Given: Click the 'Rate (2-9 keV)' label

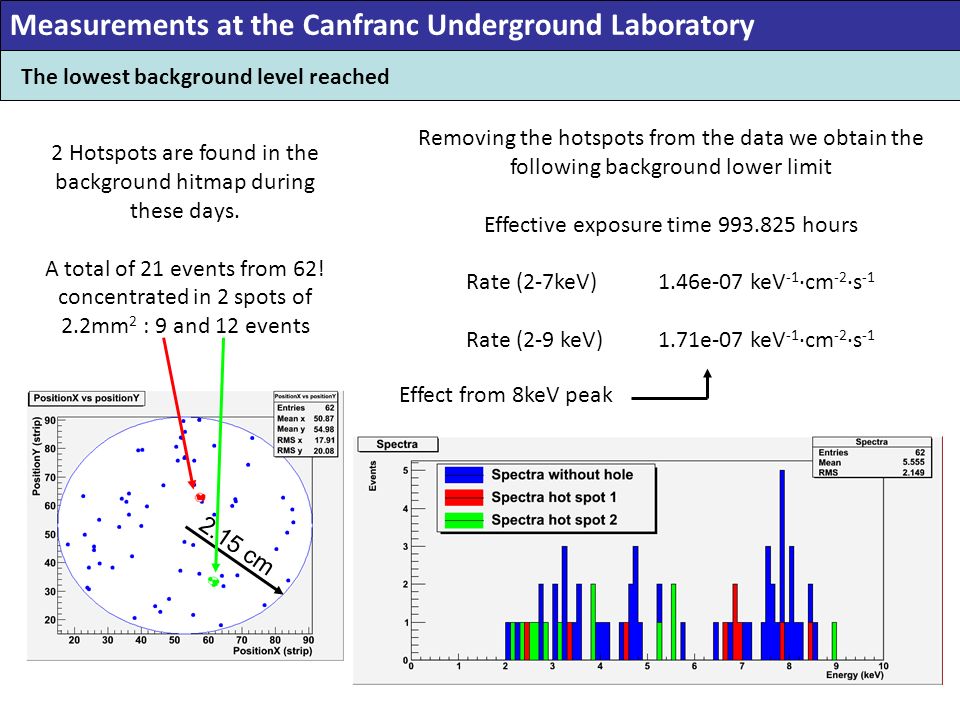Looking at the screenshot, I should click(534, 339).
